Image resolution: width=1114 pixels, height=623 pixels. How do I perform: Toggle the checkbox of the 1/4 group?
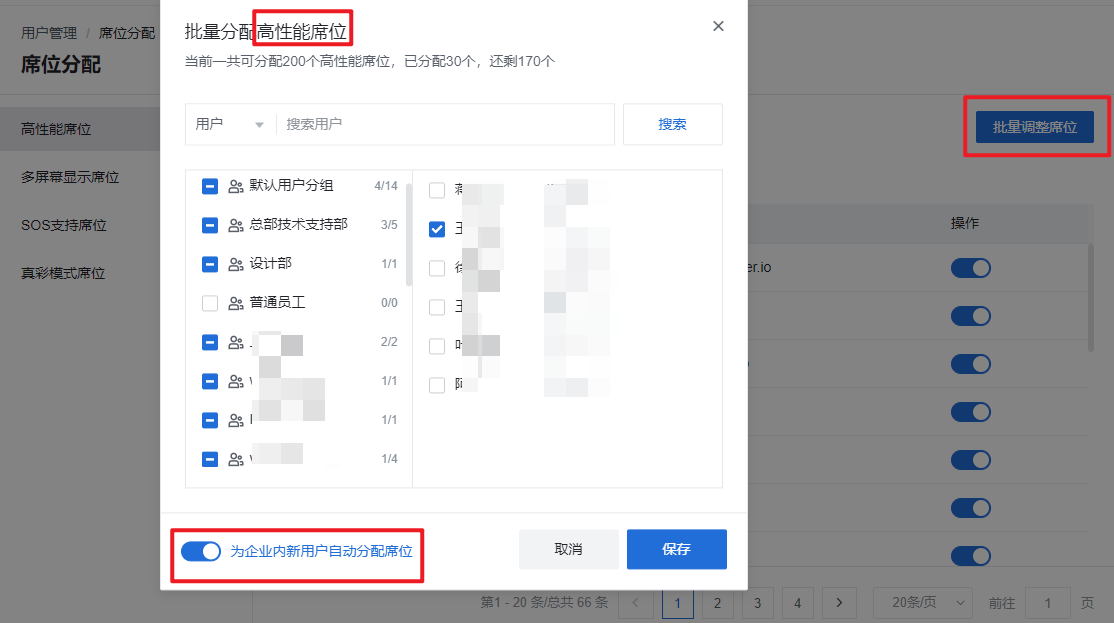tap(210, 460)
